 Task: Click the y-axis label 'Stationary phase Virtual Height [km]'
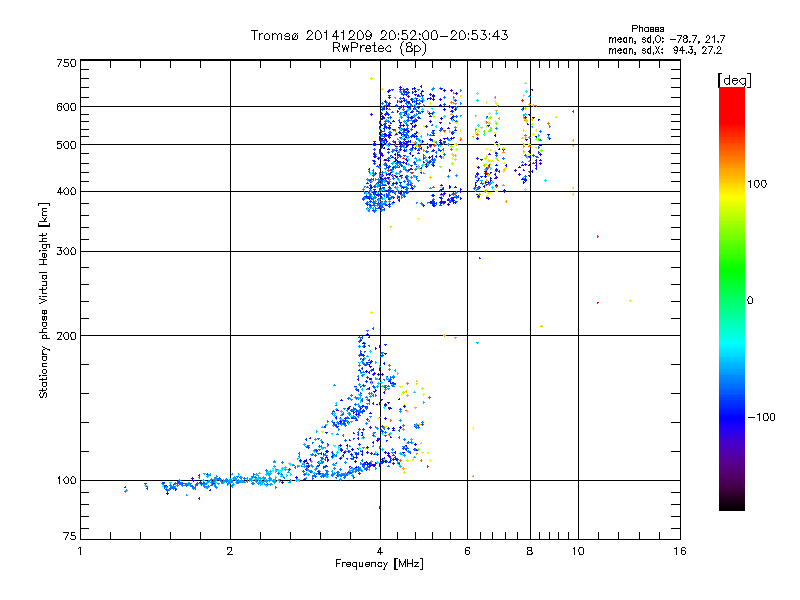coord(44,301)
